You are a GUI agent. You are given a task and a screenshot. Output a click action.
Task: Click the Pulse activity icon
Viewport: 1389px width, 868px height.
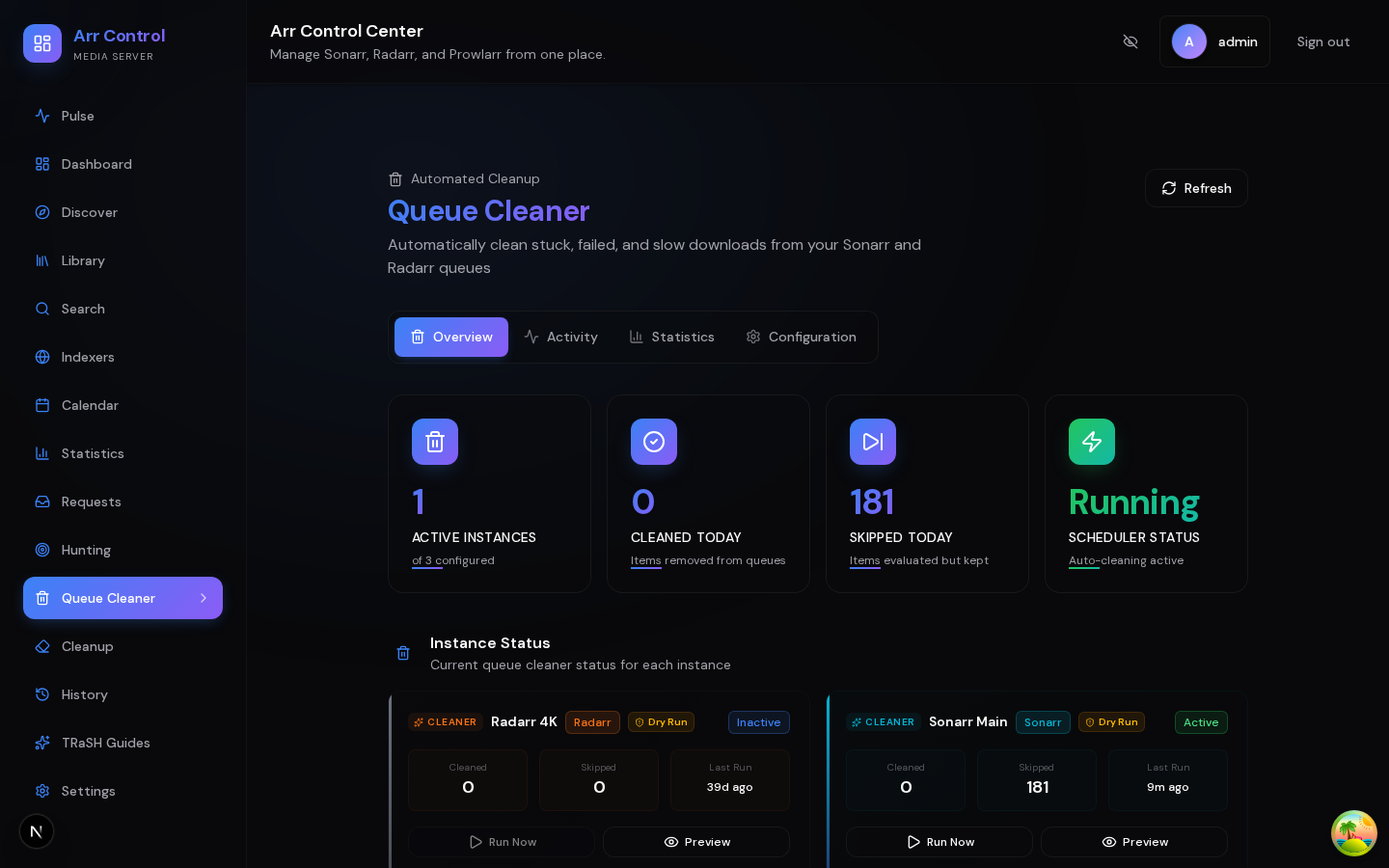click(x=42, y=116)
